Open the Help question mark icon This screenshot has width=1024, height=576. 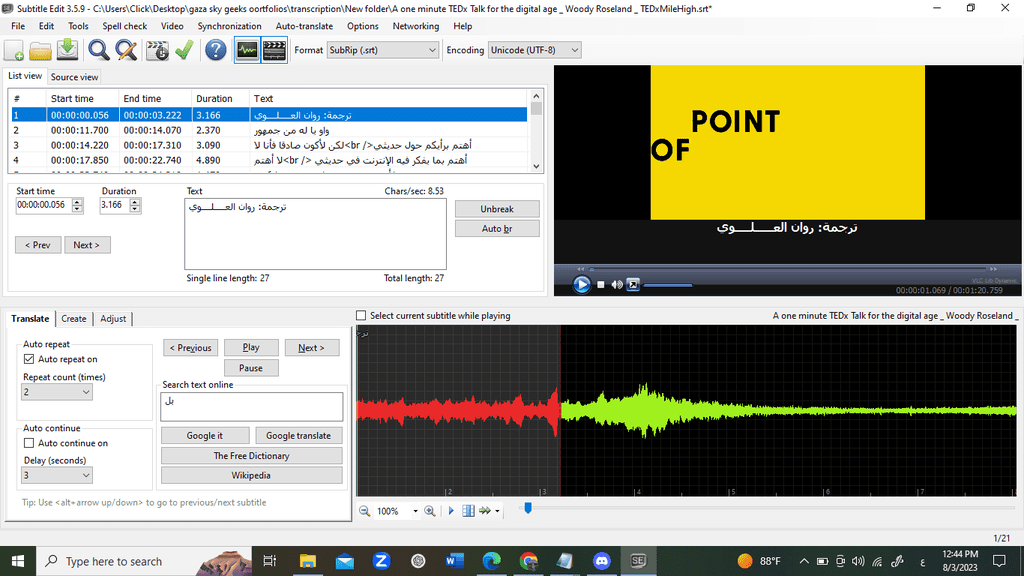pyautogui.click(x=216, y=50)
